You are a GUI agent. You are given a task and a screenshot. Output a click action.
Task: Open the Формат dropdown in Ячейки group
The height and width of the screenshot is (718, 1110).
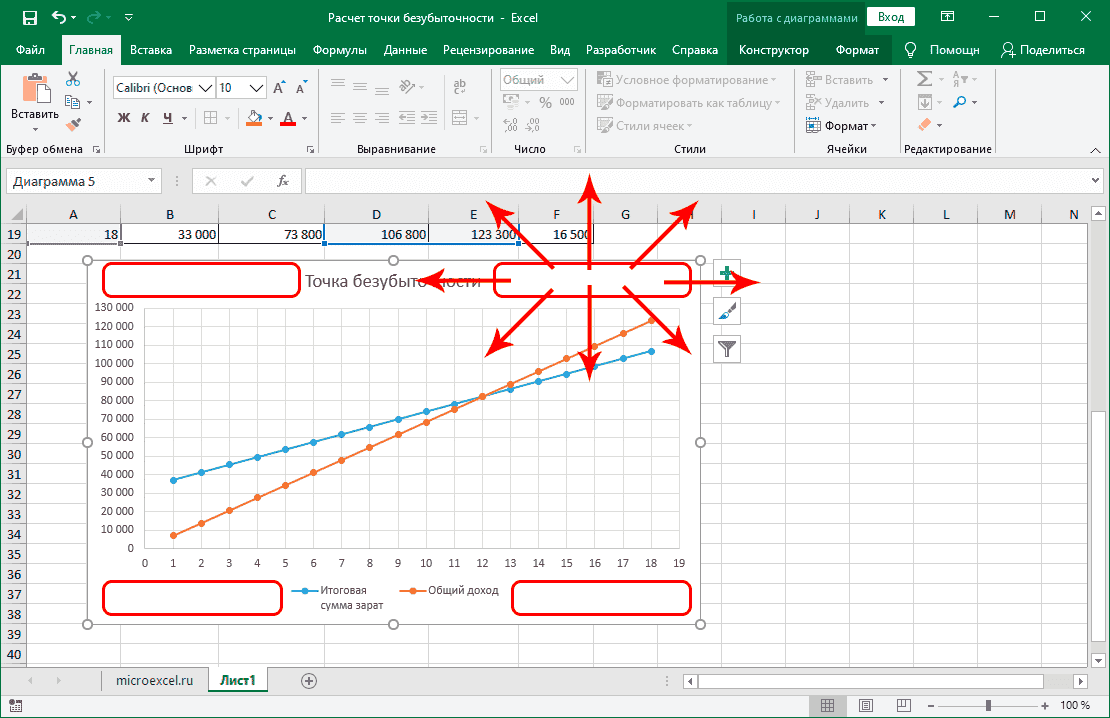845,125
